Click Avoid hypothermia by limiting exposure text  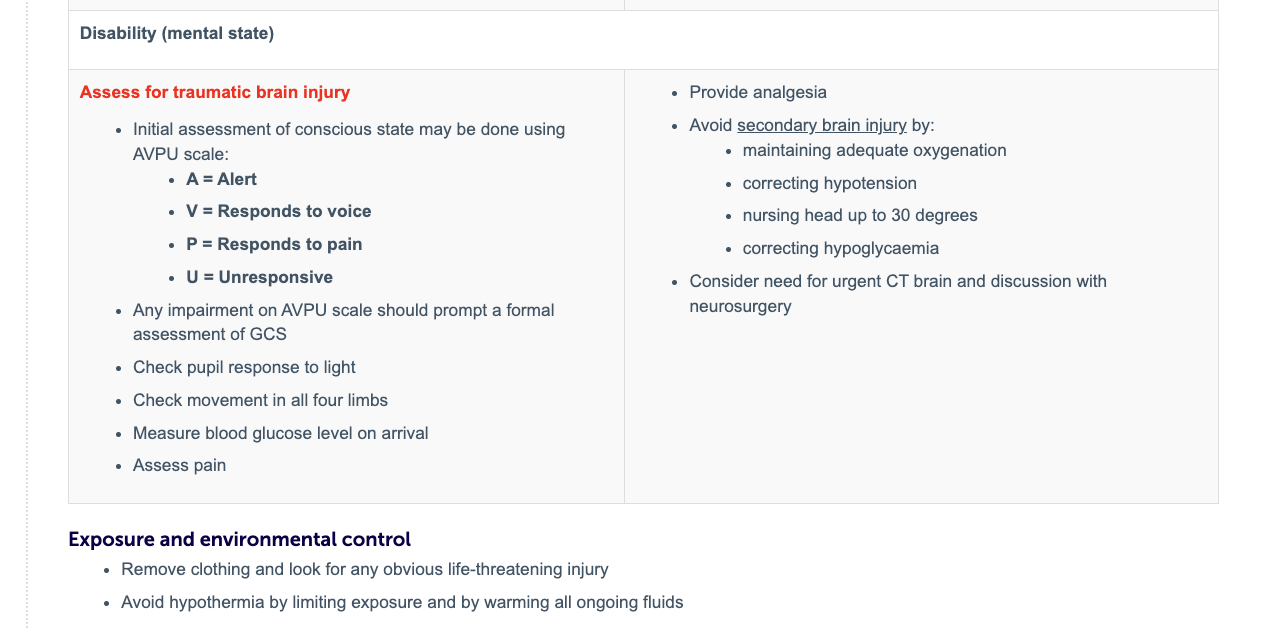pyautogui.click(x=402, y=602)
